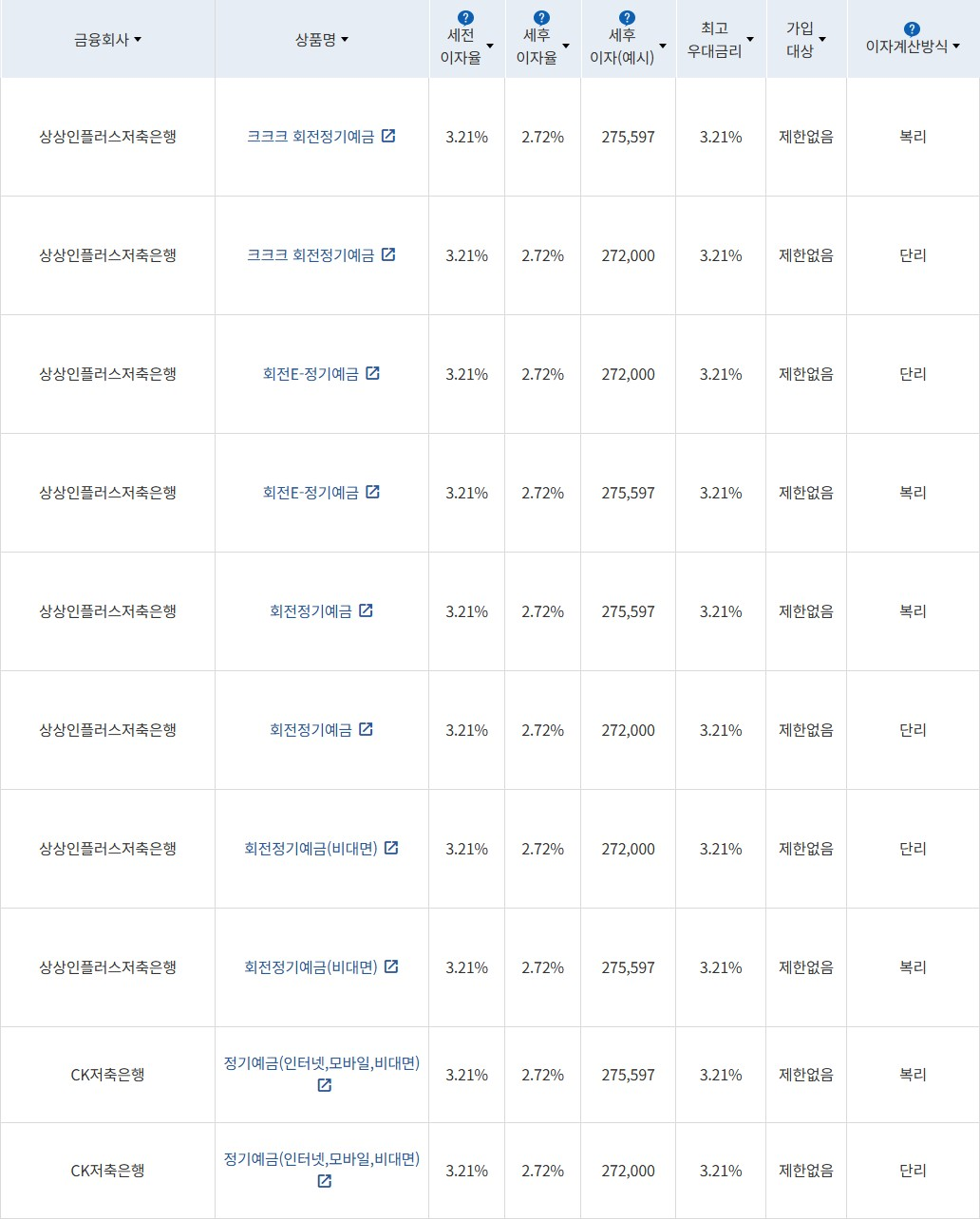Viewport: 980px width, 1219px height.
Task: Open the external link icon beside 회전정기예금(비대면)
Action: [x=390, y=849]
